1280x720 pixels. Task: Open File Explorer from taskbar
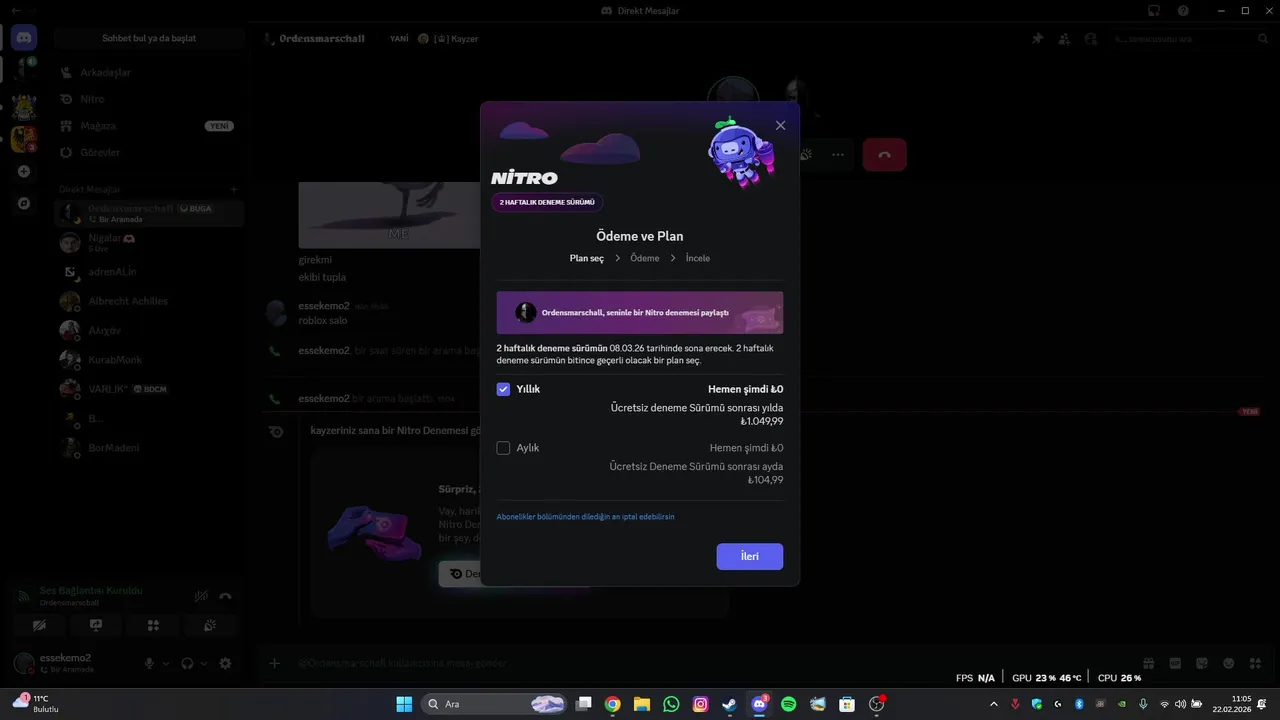coord(642,704)
